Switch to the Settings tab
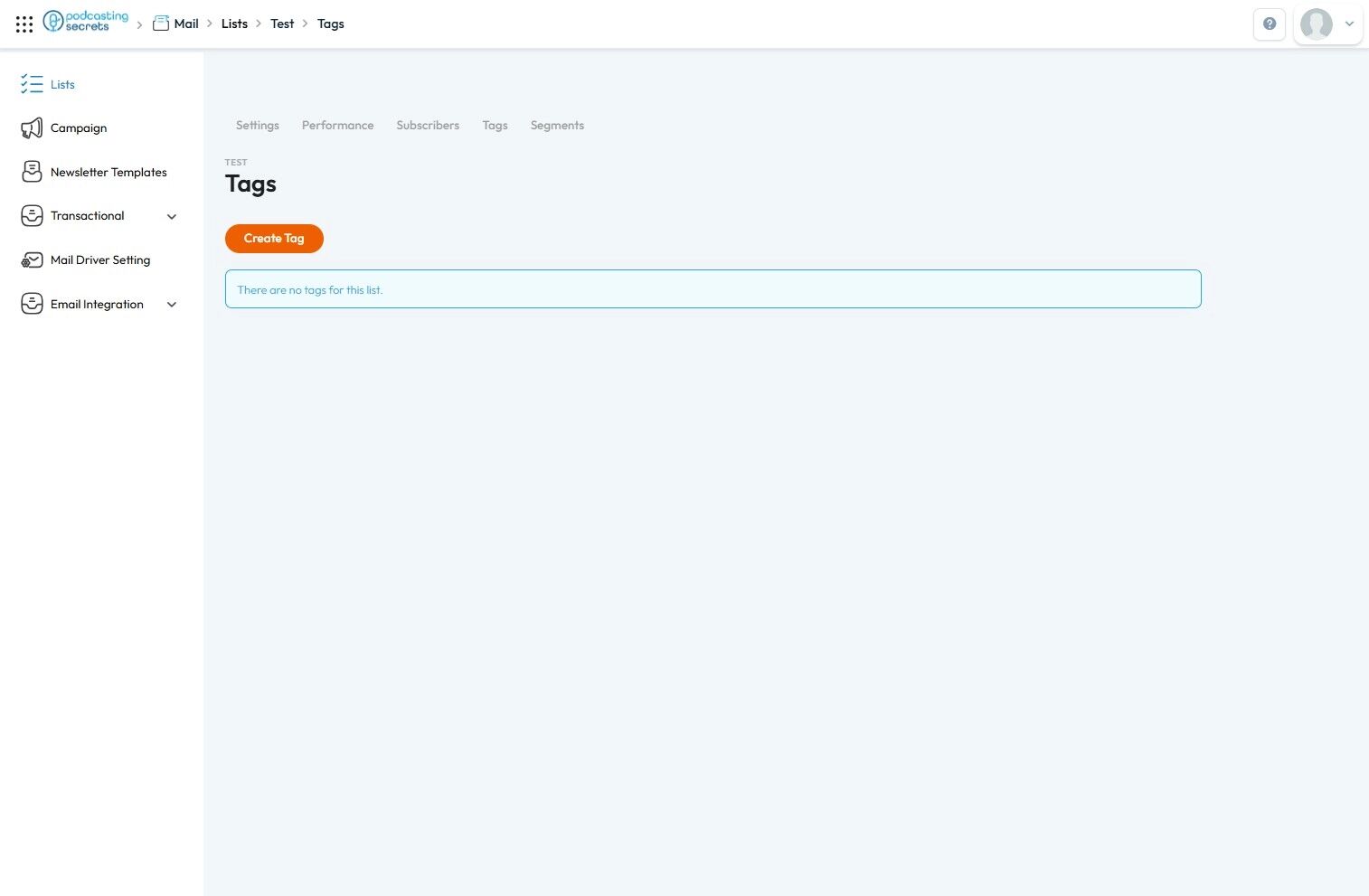The width and height of the screenshot is (1369, 896). pyautogui.click(x=258, y=126)
